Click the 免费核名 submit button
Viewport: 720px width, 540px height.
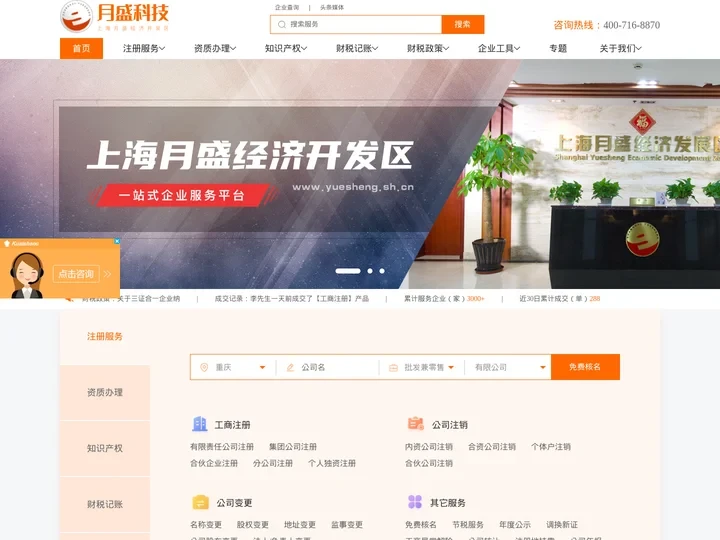coord(585,367)
